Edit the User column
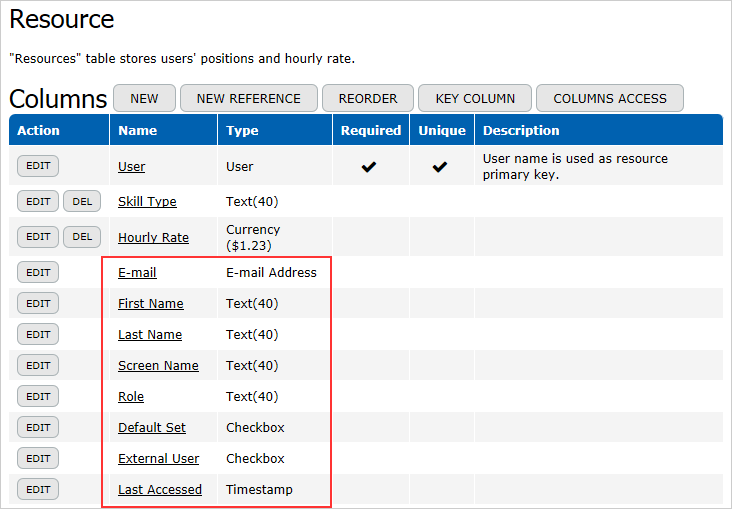The width and height of the screenshot is (732, 509). coord(38,166)
